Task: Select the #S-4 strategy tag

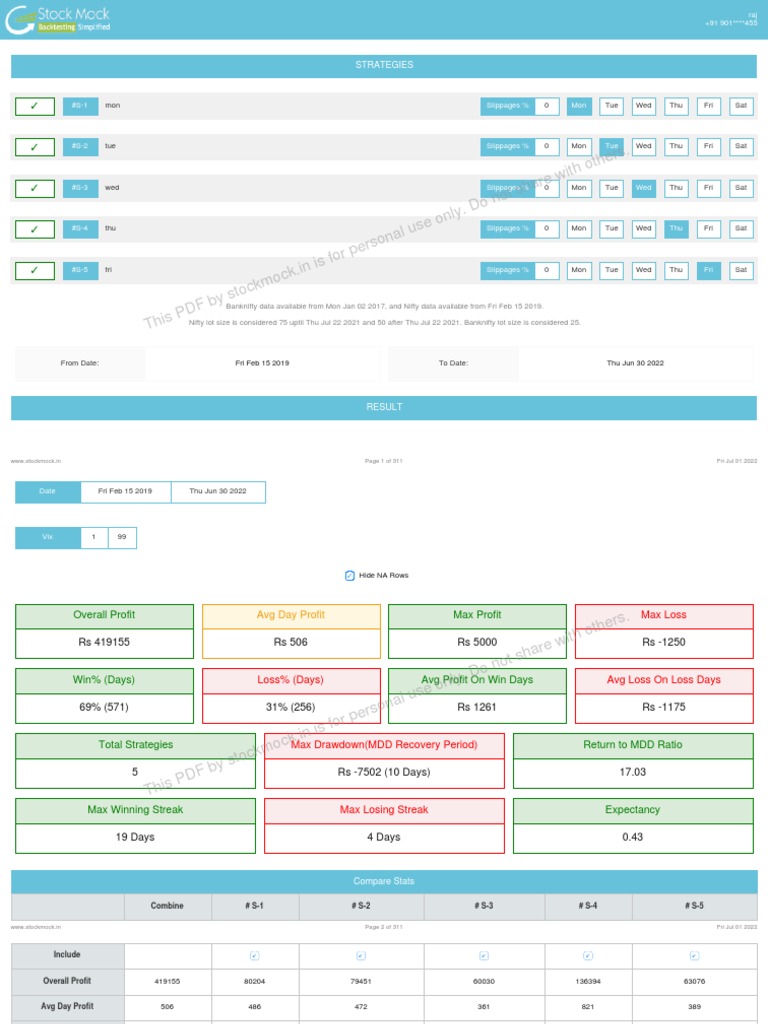Action: [80, 229]
